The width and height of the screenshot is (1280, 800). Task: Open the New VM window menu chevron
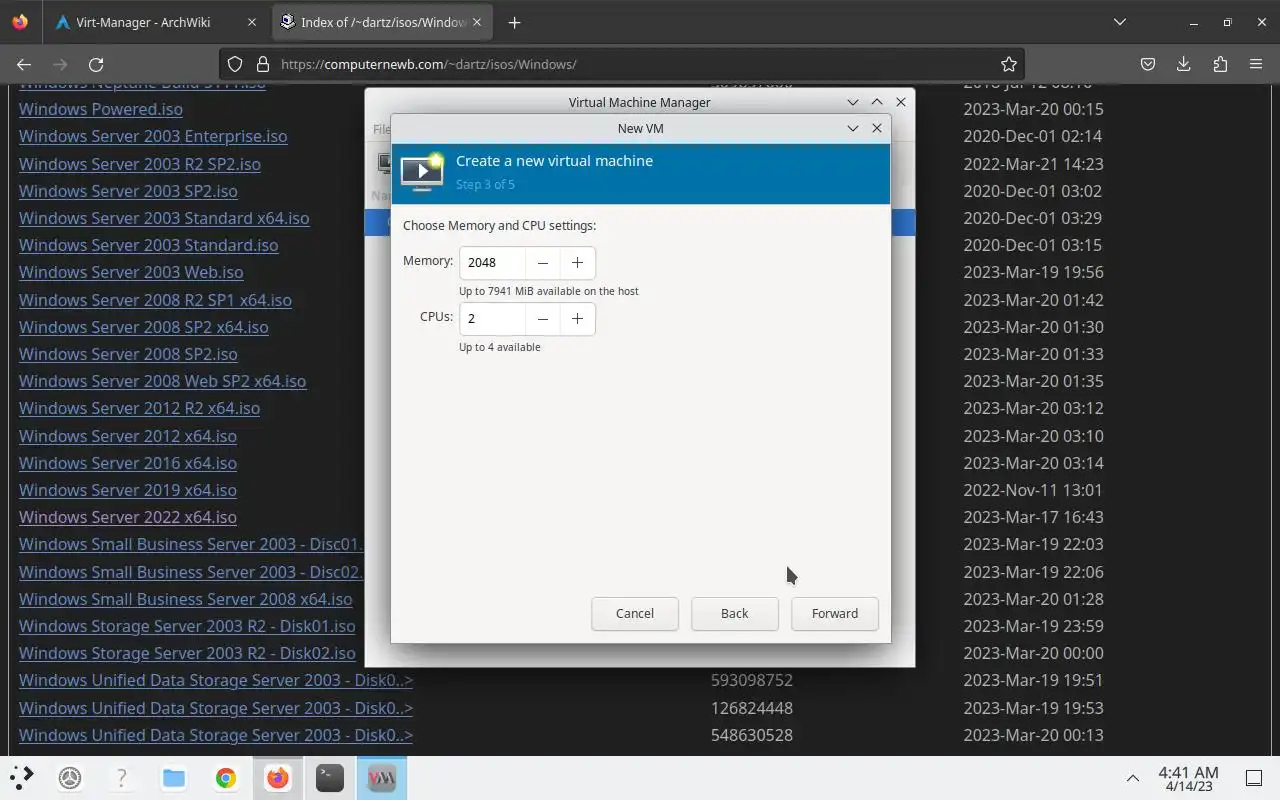pyautogui.click(x=853, y=128)
